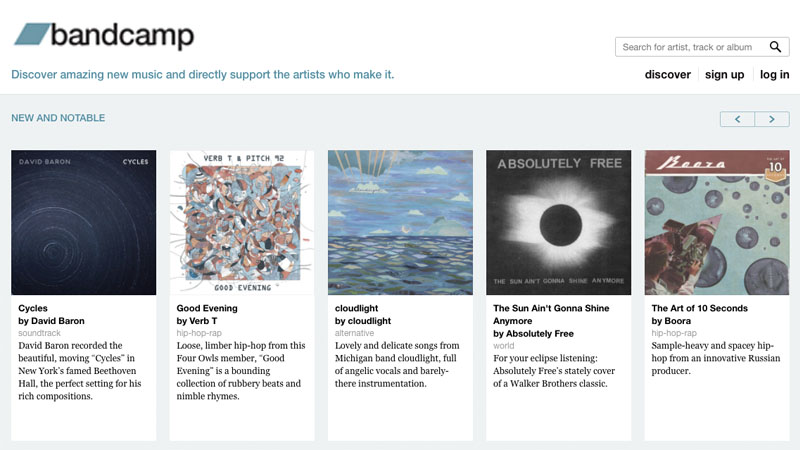Image resolution: width=800 pixels, height=450 pixels.
Task: Open the Good Evening album artwork
Action: tap(242, 222)
